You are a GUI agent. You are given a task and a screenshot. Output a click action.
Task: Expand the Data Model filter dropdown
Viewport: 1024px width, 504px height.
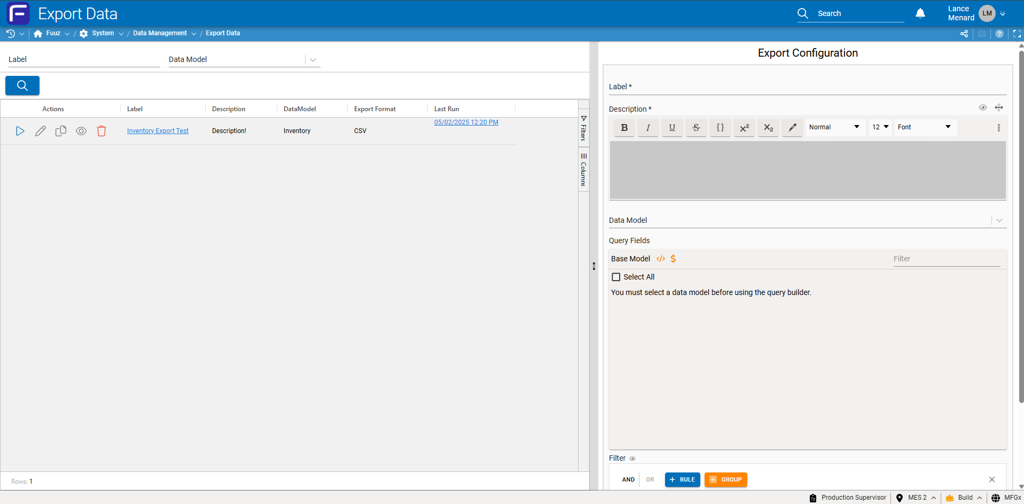[313, 60]
